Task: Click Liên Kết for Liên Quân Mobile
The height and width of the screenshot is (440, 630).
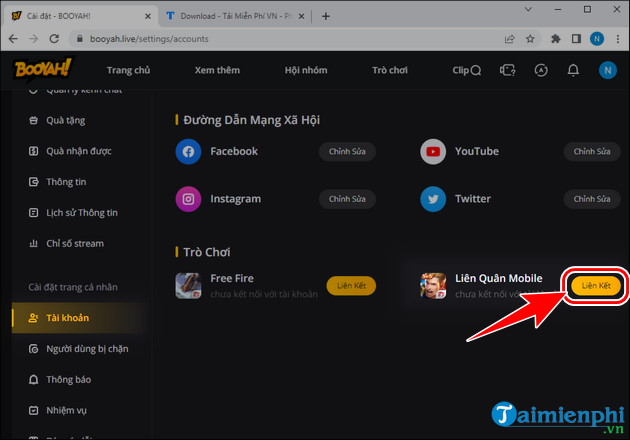Action: pos(596,286)
